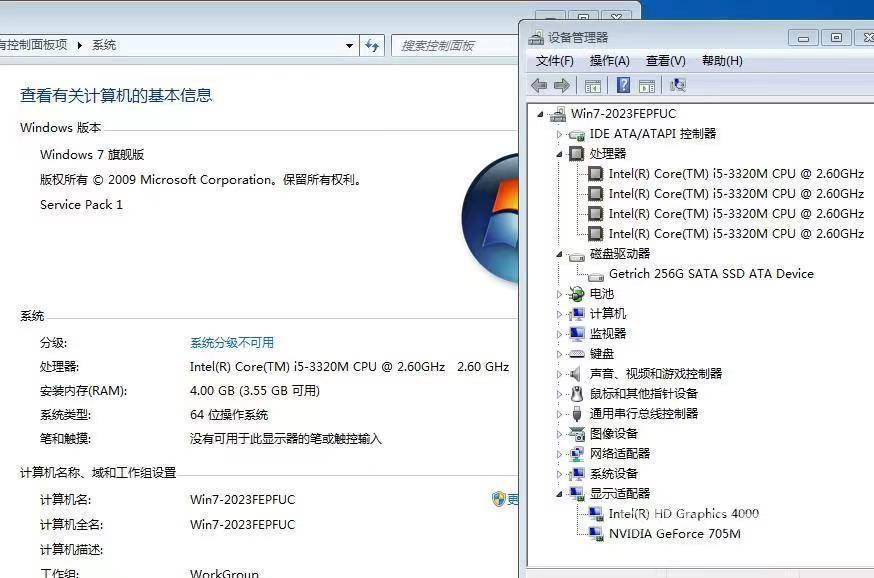Screen dimensions: 874x578
Task: Expand the 计算机 node
Action: (x=559, y=314)
